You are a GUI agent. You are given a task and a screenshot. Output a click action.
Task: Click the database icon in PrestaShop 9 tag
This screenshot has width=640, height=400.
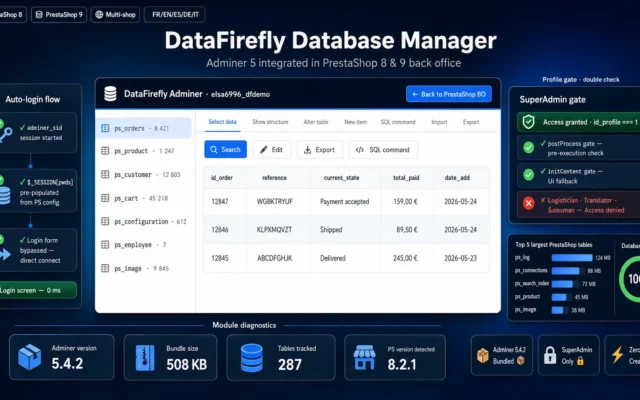(39, 15)
